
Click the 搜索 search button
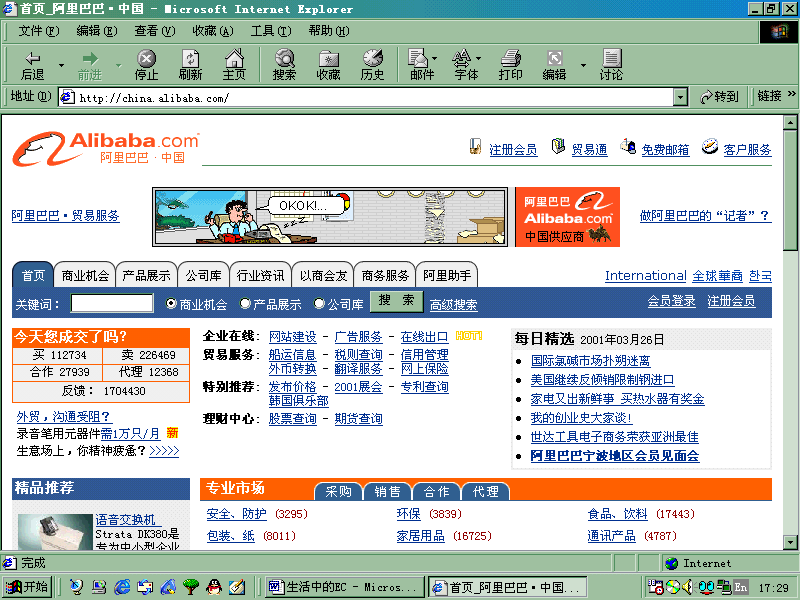396,301
